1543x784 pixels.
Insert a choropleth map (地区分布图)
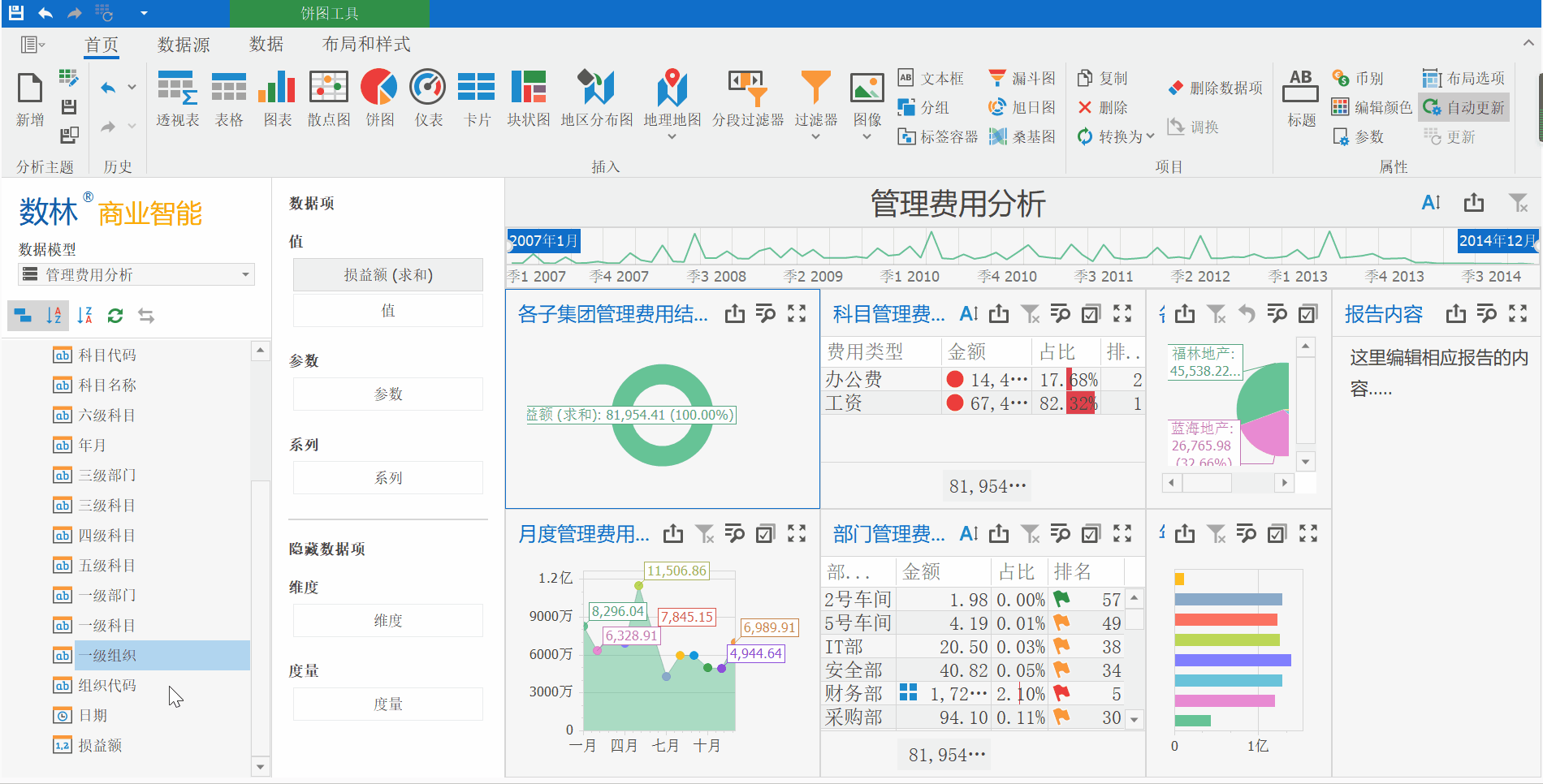point(597,99)
